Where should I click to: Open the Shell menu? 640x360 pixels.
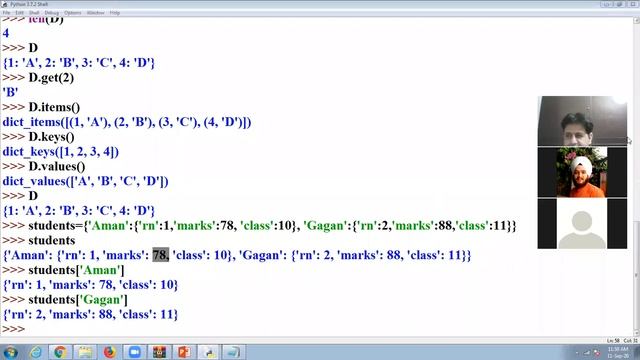[34, 13]
